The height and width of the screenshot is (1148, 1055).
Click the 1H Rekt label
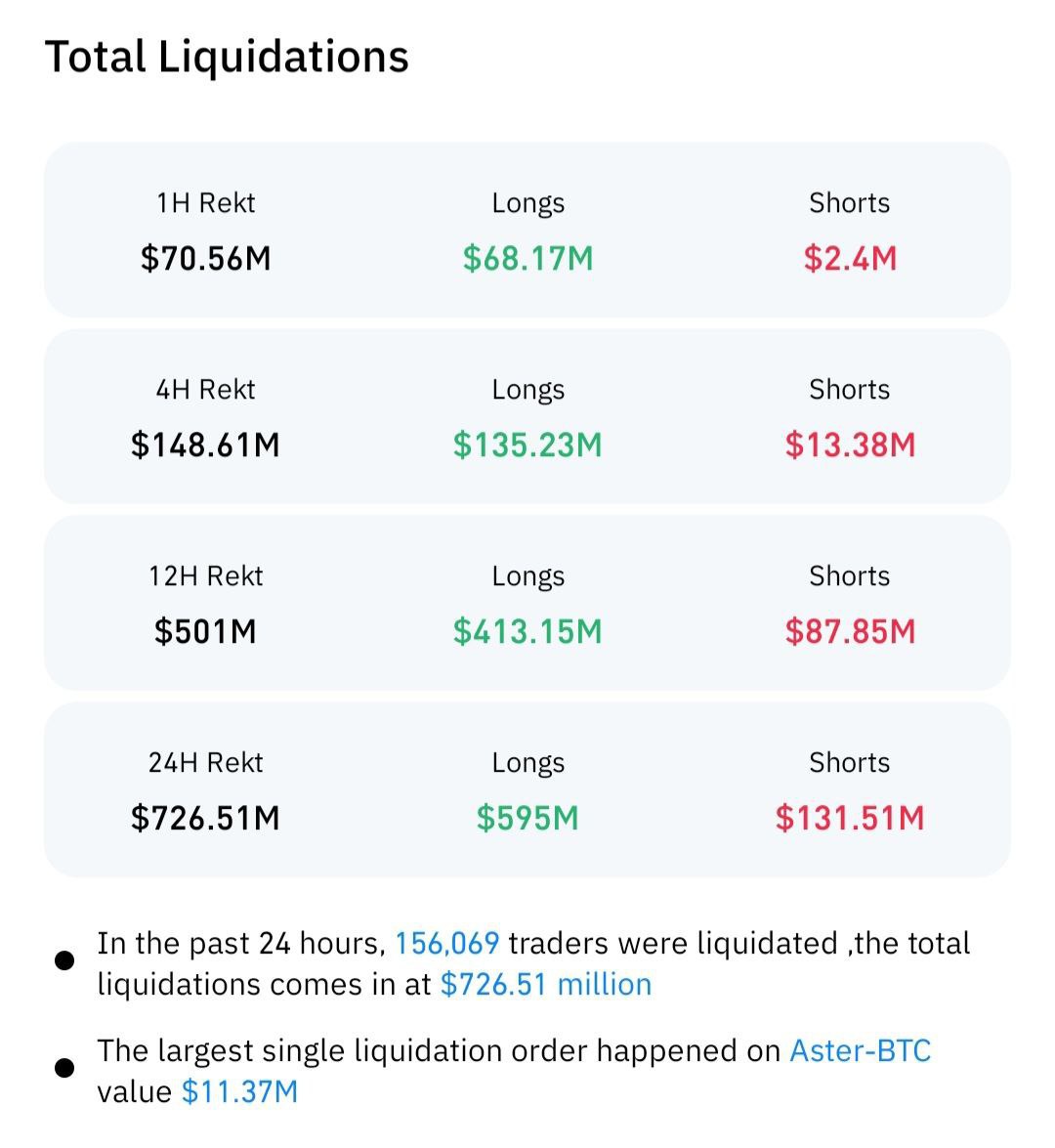point(205,203)
